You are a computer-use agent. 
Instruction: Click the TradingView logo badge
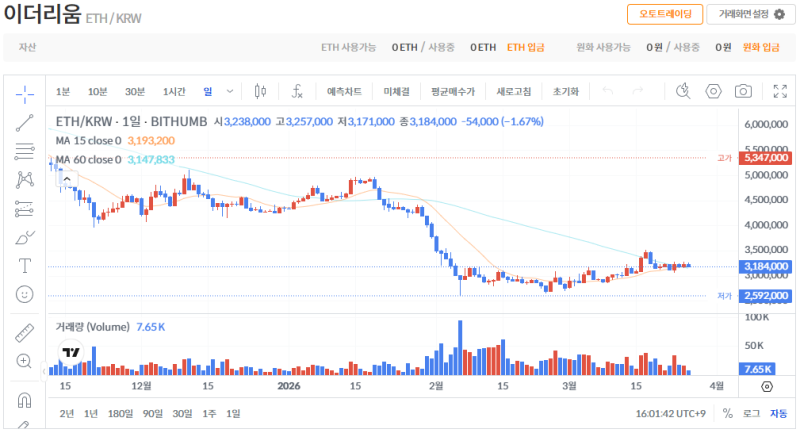pos(71,352)
